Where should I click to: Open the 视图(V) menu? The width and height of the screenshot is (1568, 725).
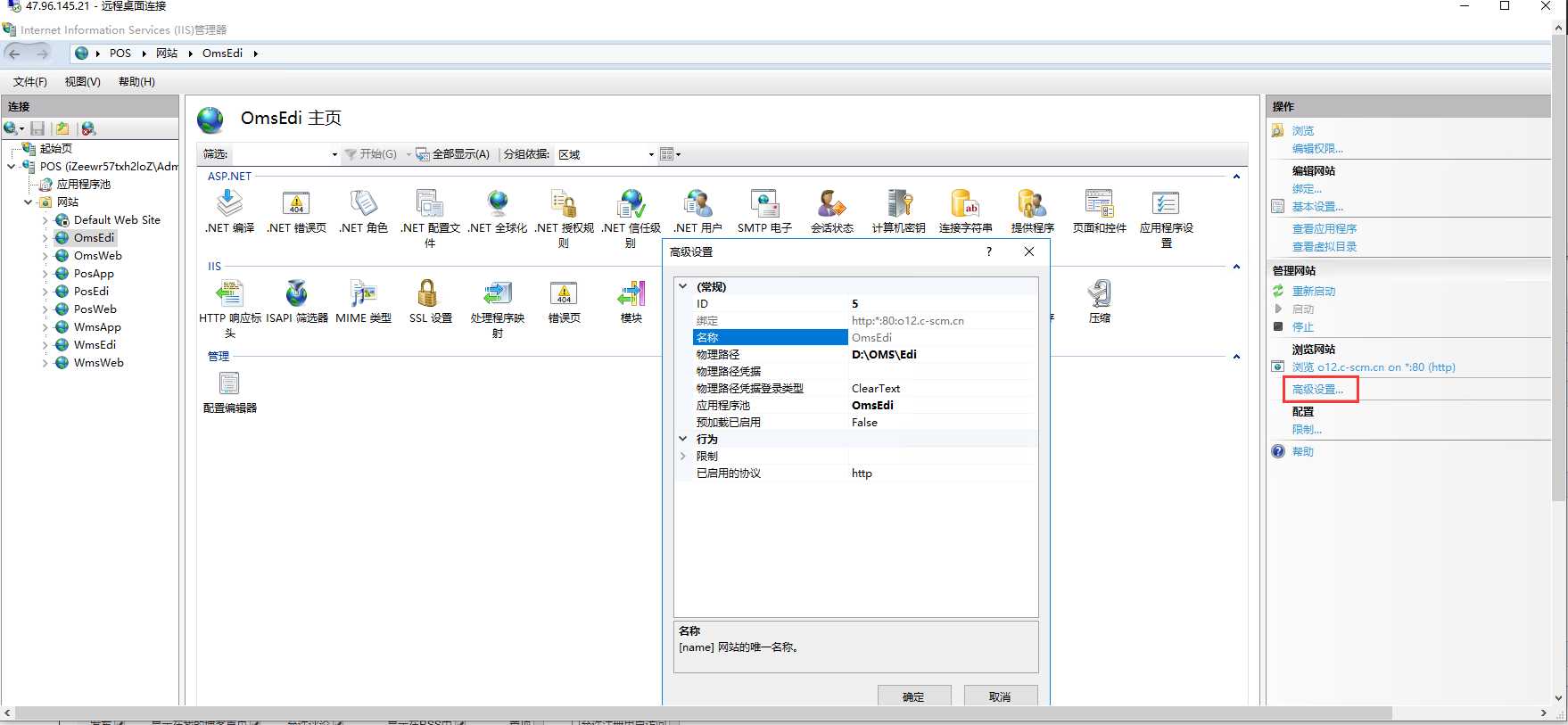coord(82,81)
